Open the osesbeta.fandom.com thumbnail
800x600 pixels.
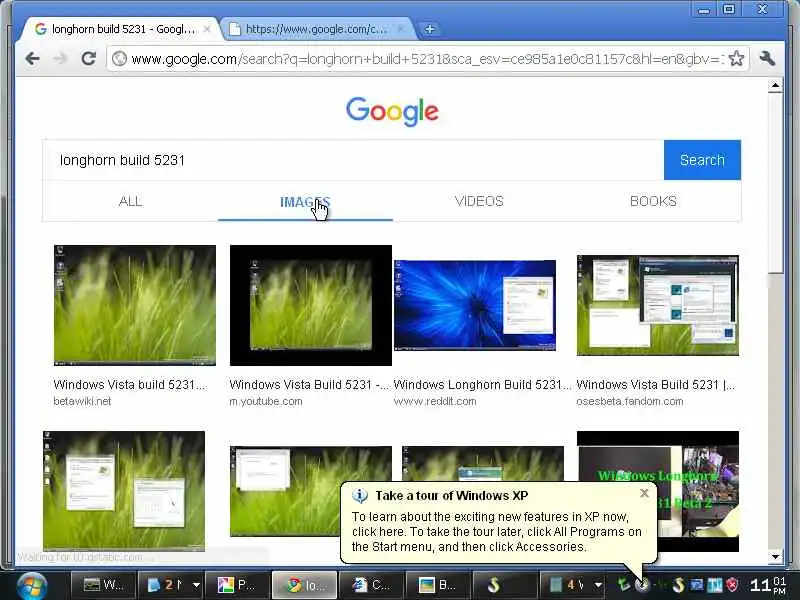tap(658, 305)
